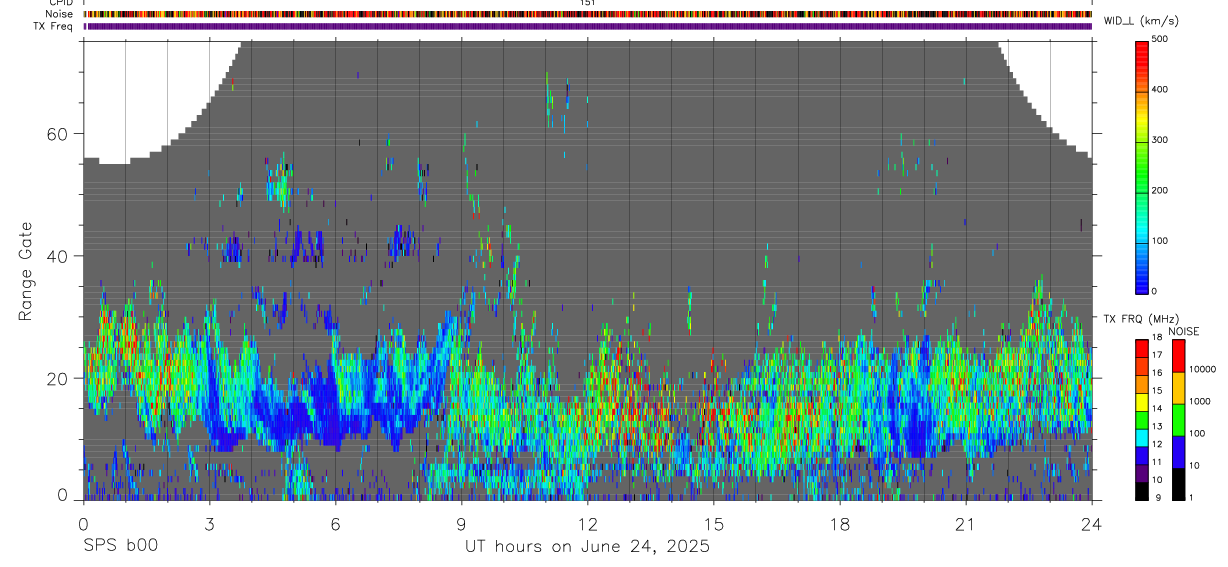1228x567 pixels.
Task: Click the cyan swatch in TX FRQ legend
Action: tap(1142, 437)
